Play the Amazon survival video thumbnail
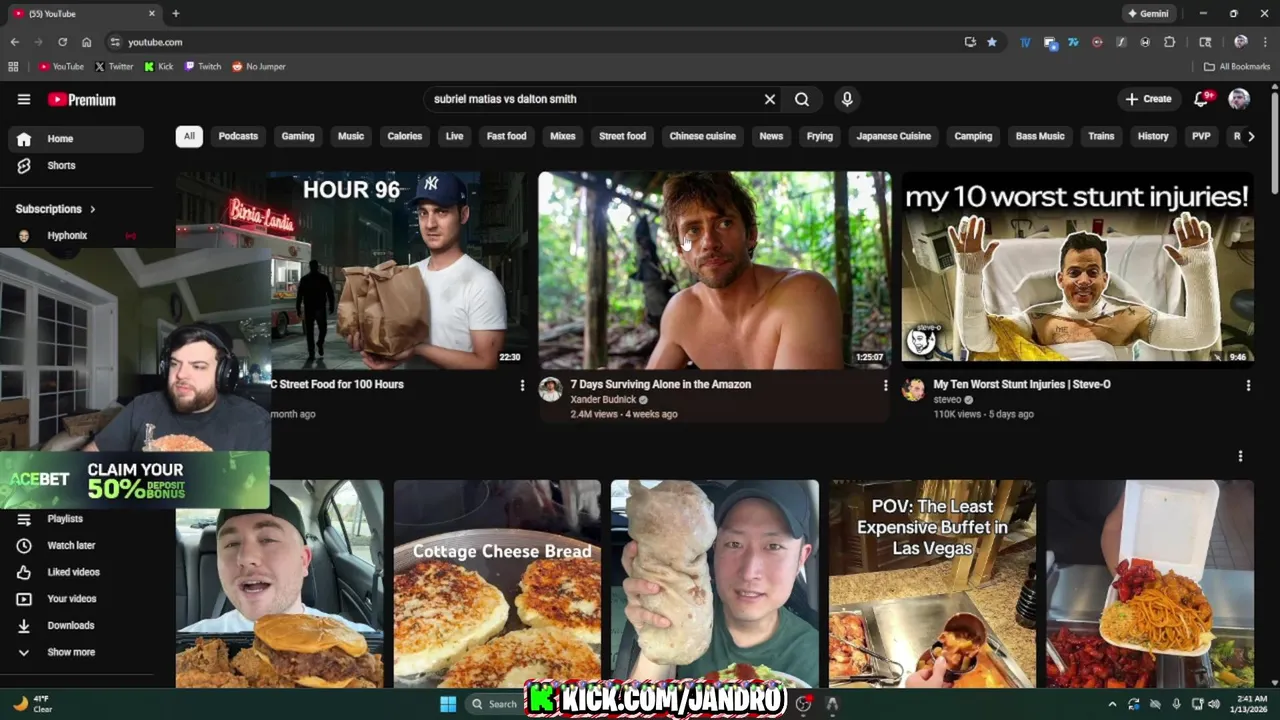Image resolution: width=1280 pixels, height=720 pixels. (x=714, y=270)
